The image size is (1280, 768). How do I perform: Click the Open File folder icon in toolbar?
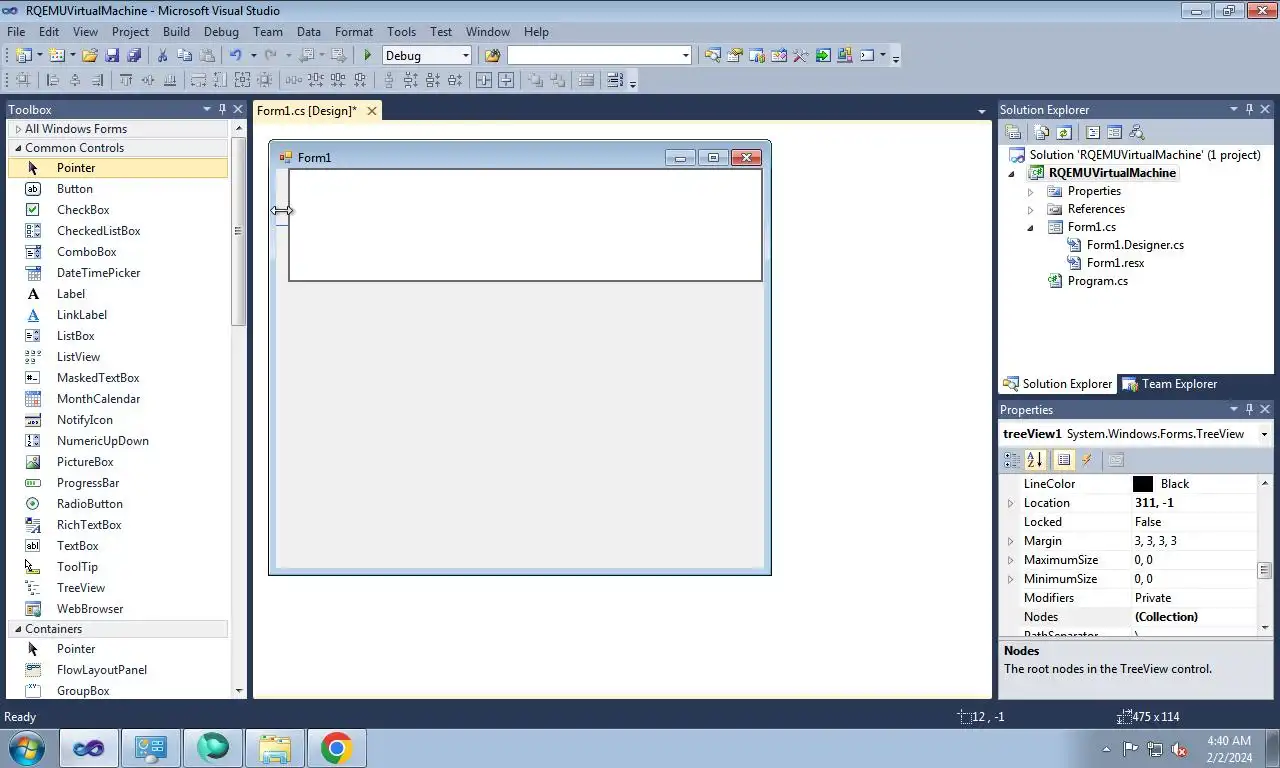90,56
